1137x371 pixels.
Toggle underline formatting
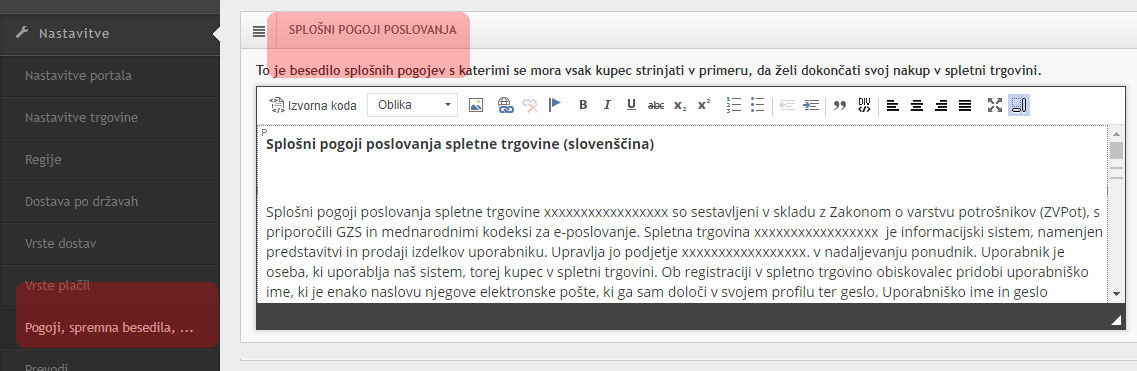point(631,105)
